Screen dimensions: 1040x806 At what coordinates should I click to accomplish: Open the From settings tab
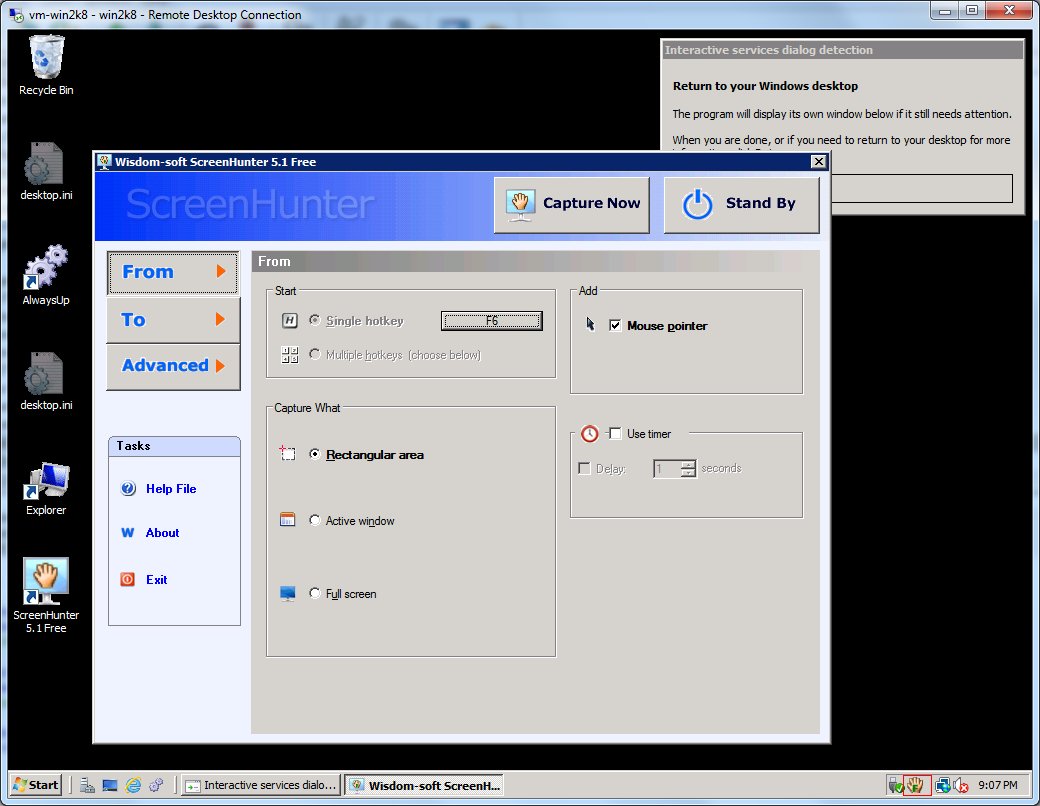coord(172,272)
